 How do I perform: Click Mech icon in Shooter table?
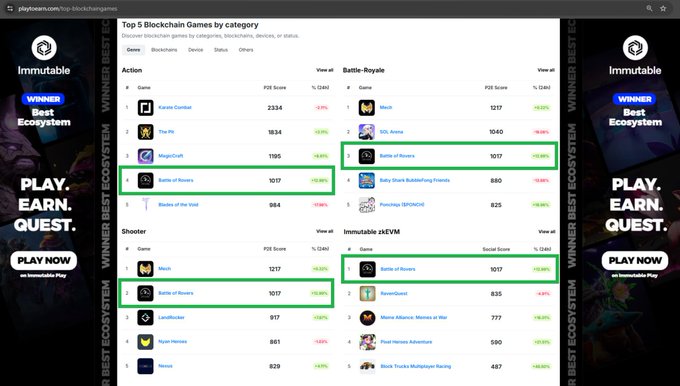click(146, 269)
